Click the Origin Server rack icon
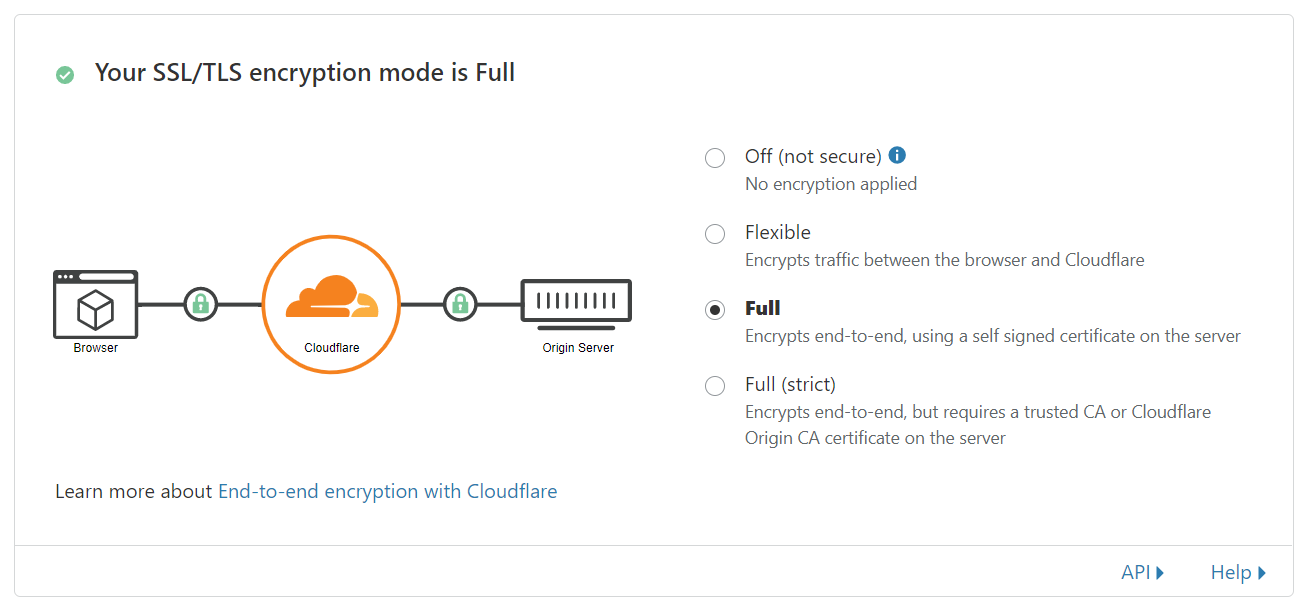 point(577,304)
